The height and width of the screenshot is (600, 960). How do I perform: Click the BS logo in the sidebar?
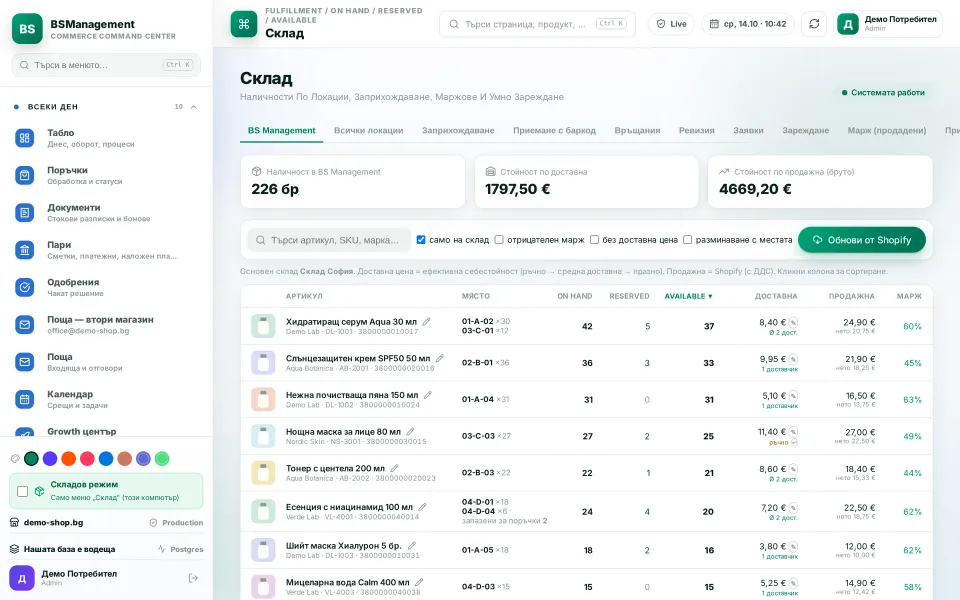point(27,29)
